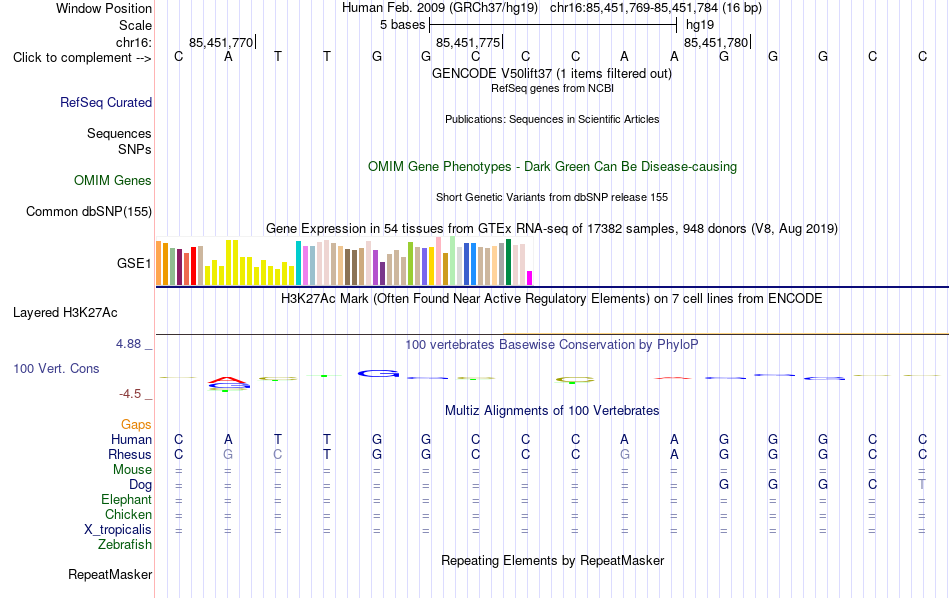This screenshot has height=598, width=950.
Task: Click the C base in the Dog row
Action: [x=872, y=484]
